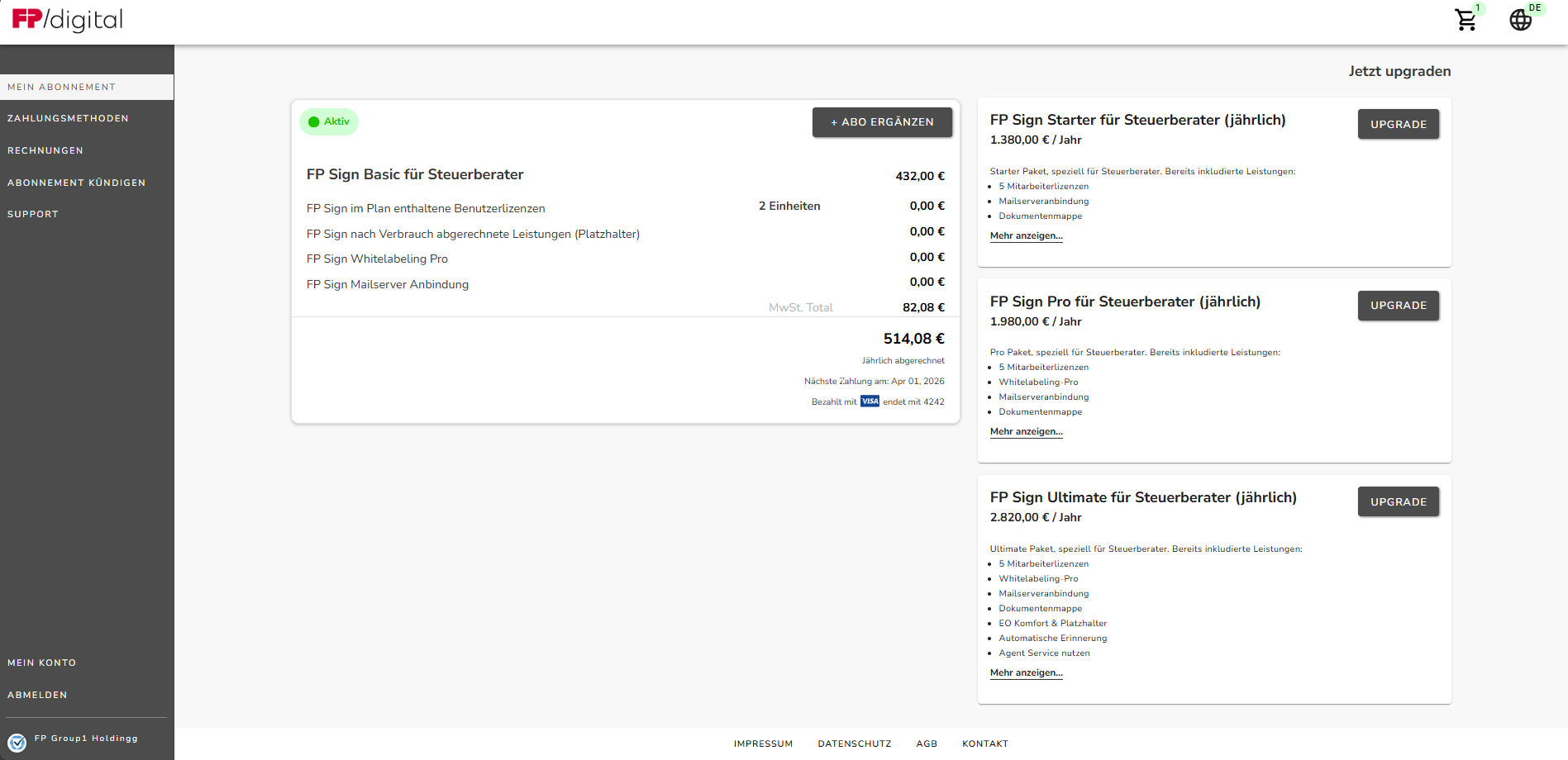Click the 1.980,00 € / Jahr price

(x=1036, y=321)
